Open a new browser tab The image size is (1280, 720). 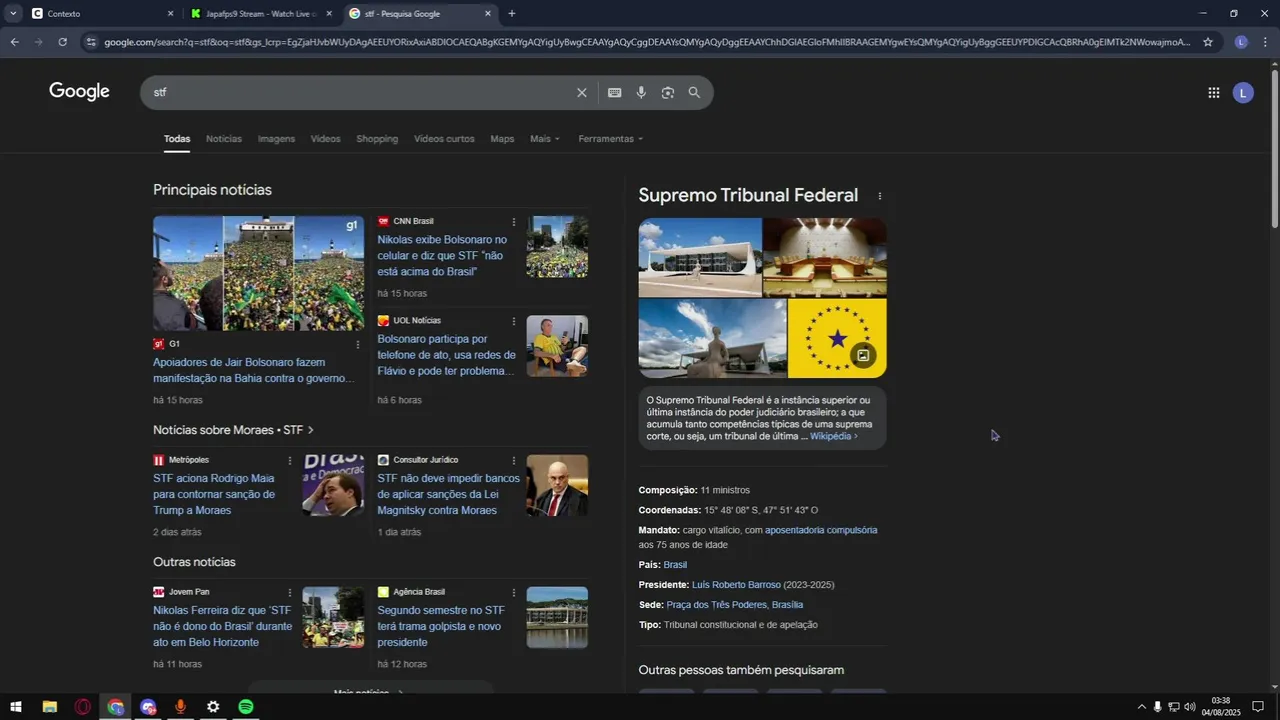pyautogui.click(x=512, y=14)
